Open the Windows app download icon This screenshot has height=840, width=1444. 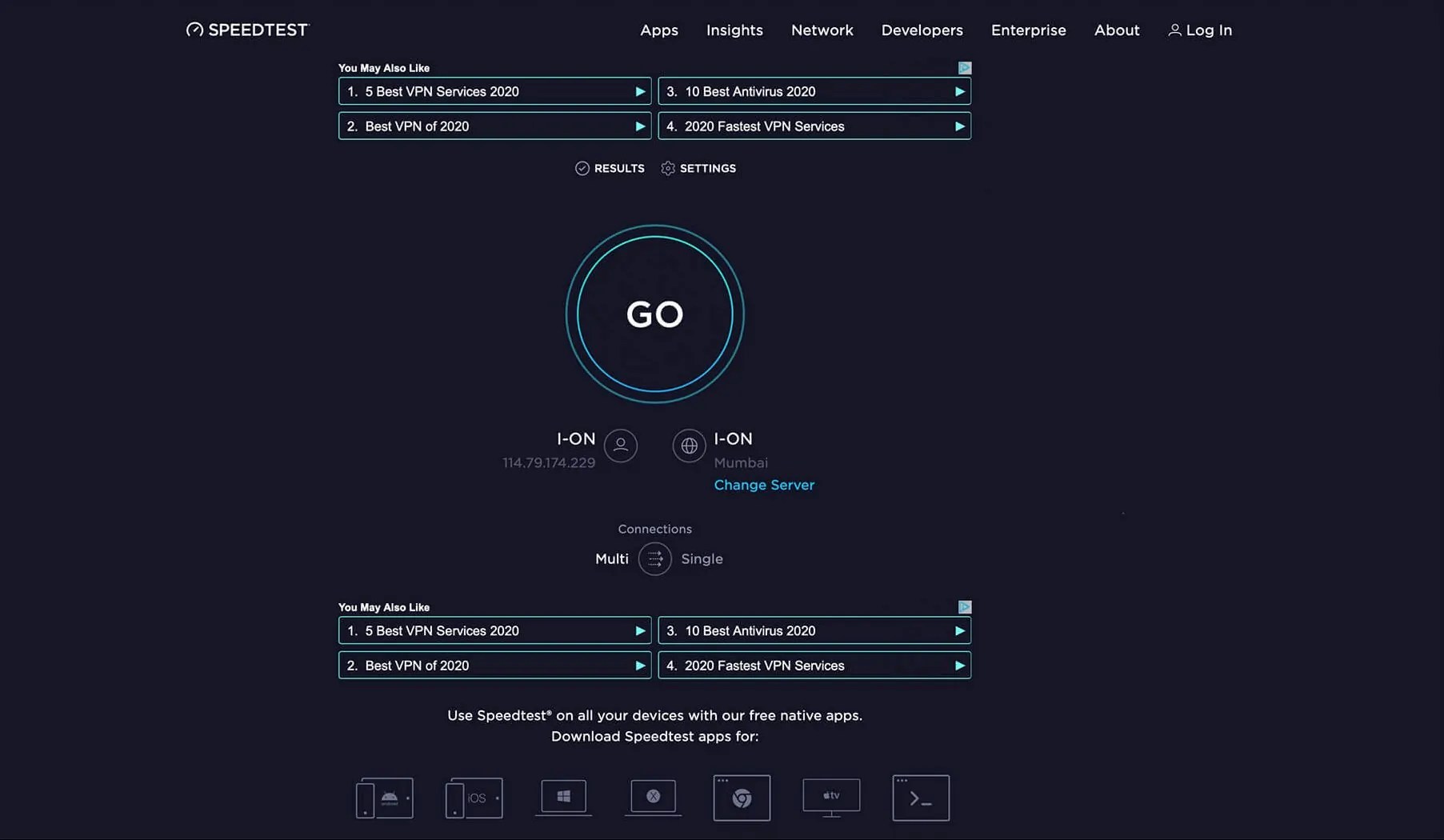pyautogui.click(x=564, y=798)
